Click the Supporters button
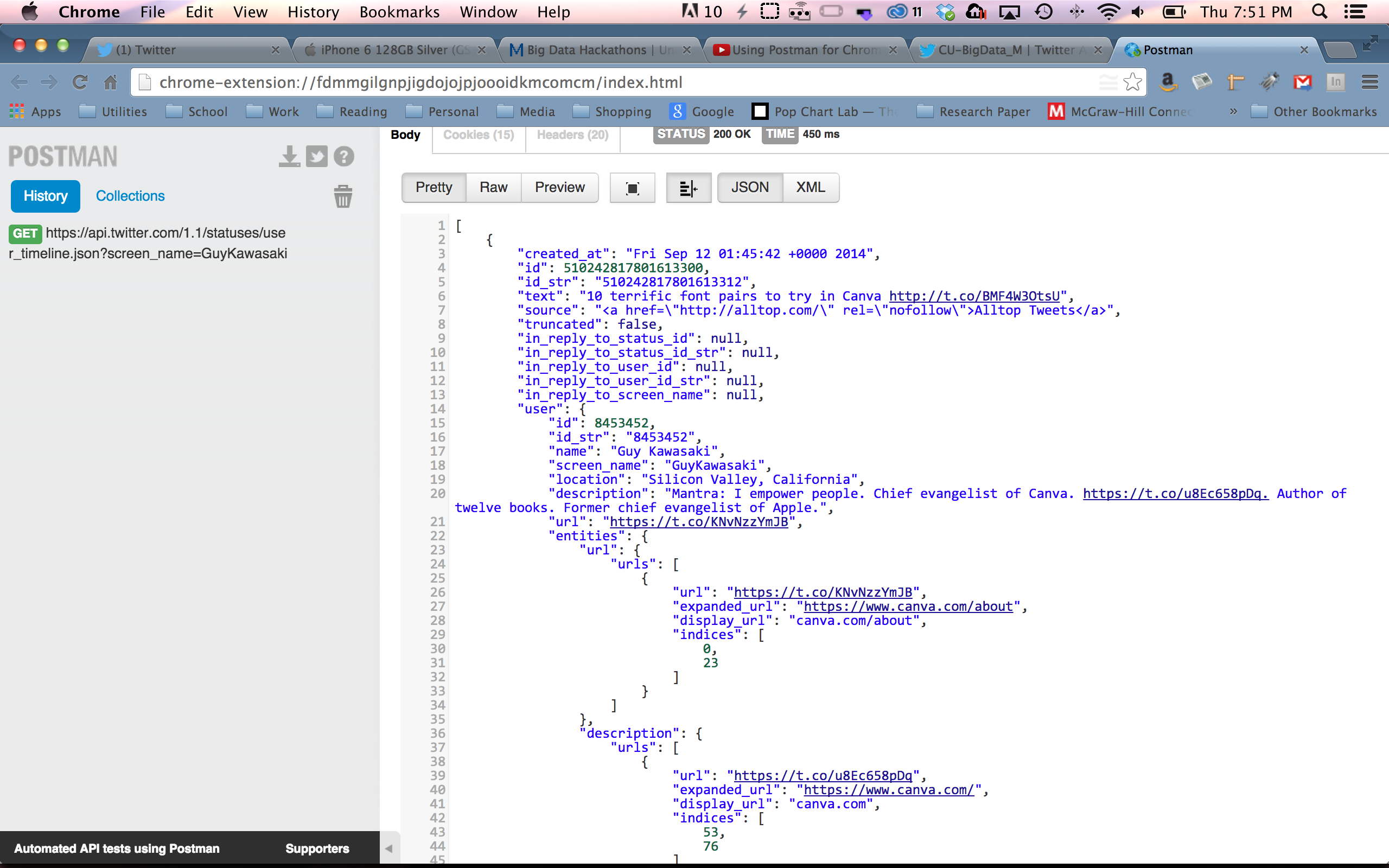Screen dimensions: 1389x868 pos(317,848)
